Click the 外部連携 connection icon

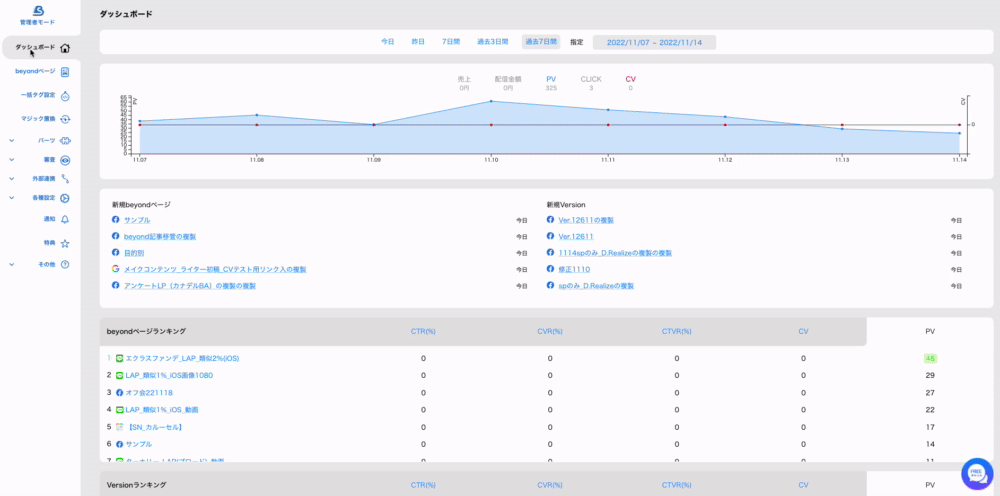65,179
